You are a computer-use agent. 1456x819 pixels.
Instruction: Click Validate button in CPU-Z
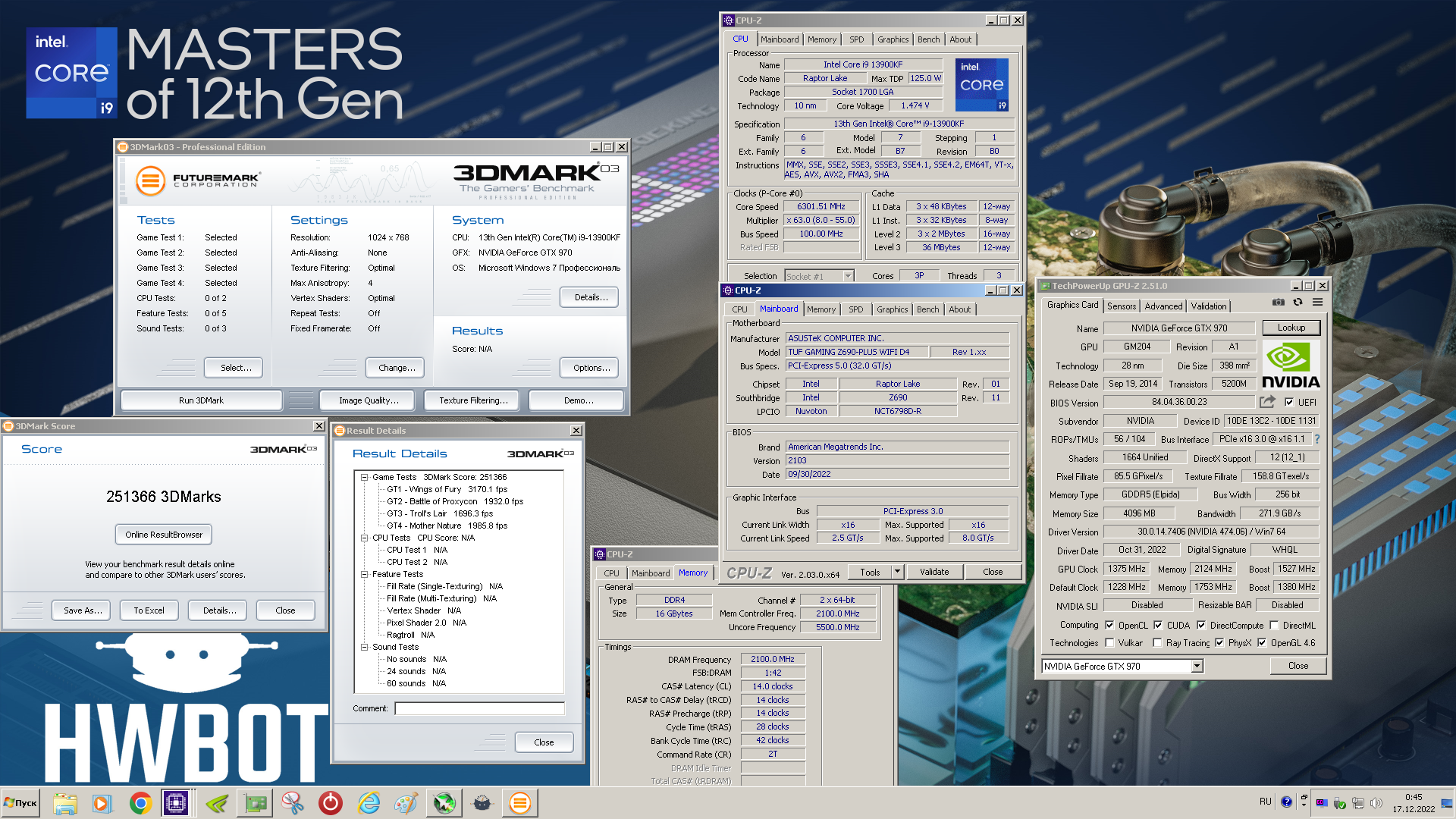click(x=934, y=572)
